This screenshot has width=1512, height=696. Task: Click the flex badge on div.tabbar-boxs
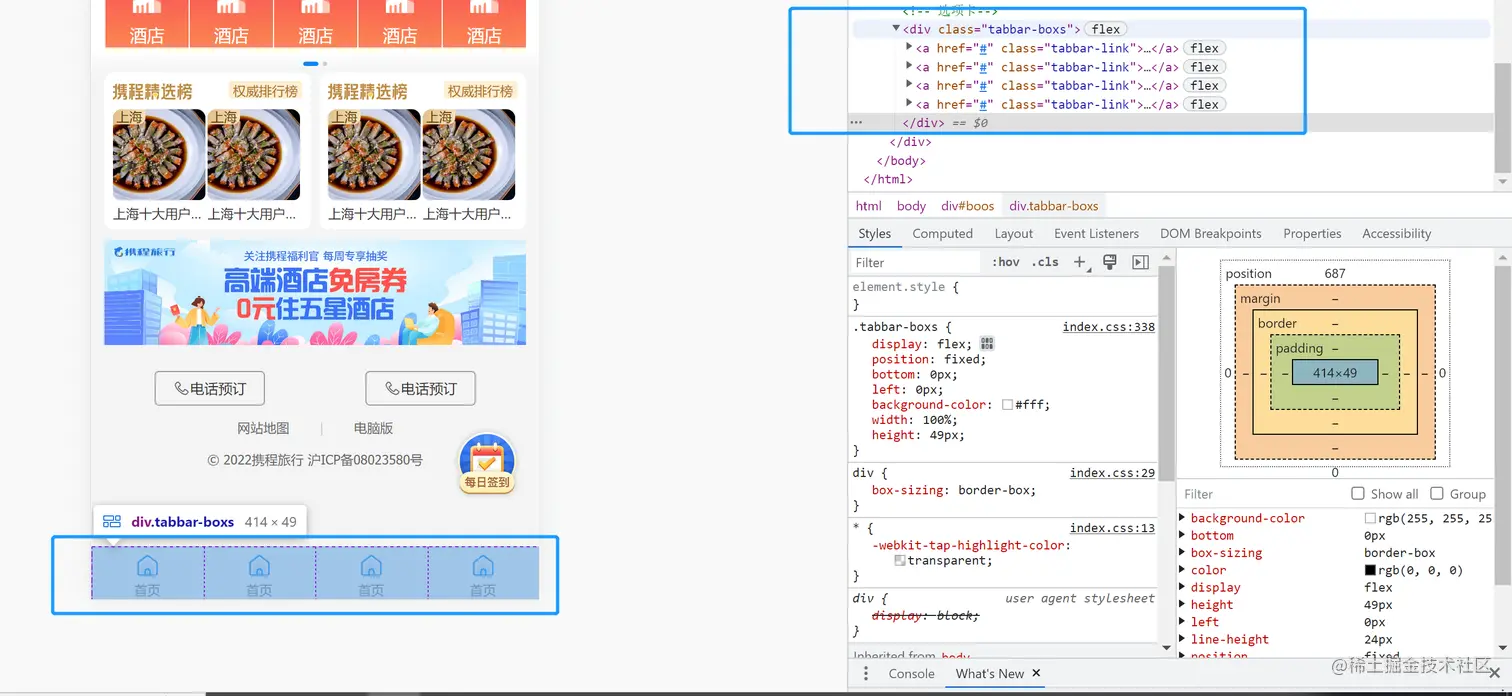(1106, 29)
